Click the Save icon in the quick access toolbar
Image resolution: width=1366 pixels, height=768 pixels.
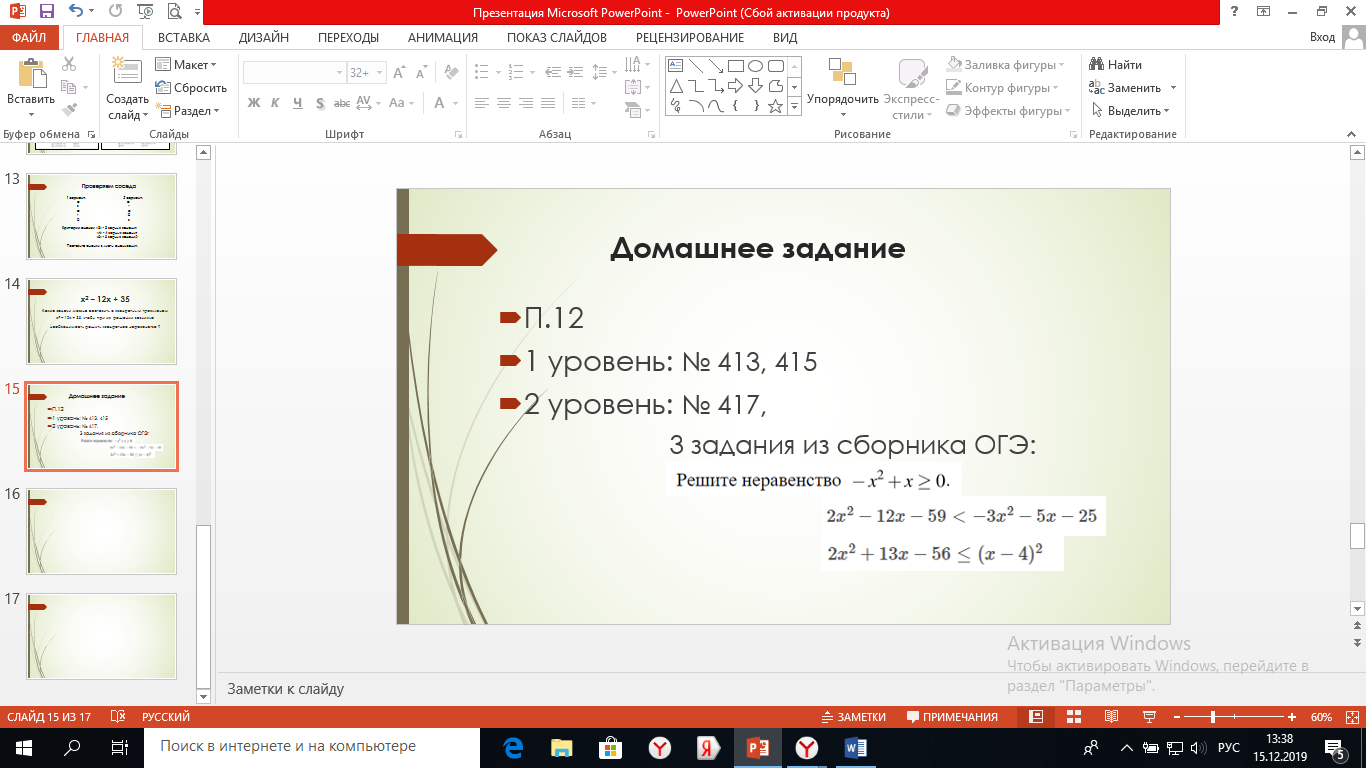[47, 12]
